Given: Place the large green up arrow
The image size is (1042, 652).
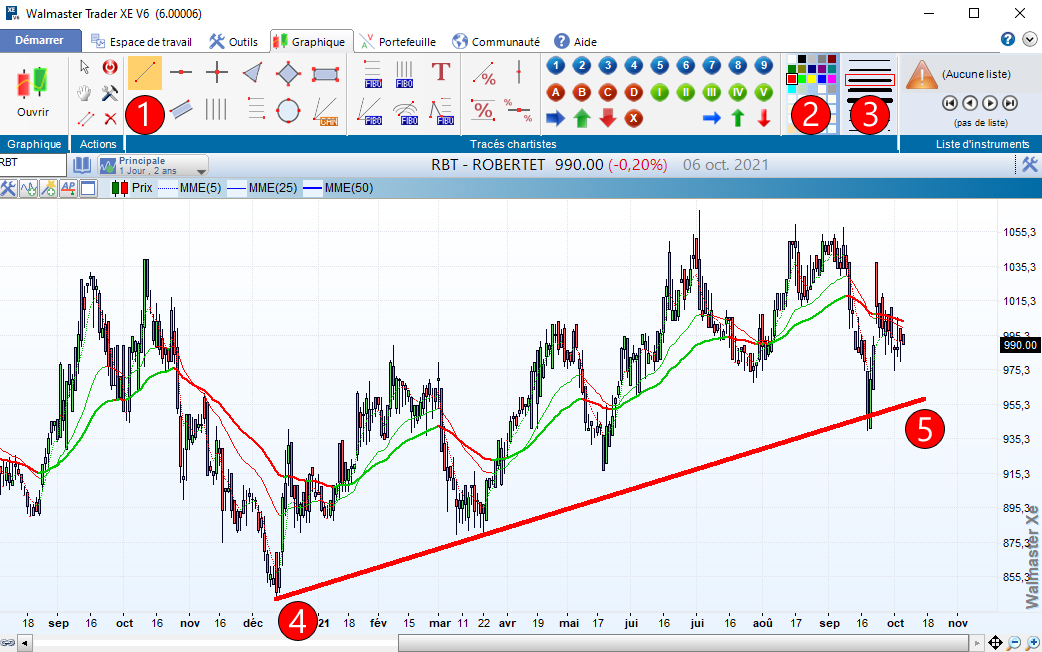Looking at the screenshot, I should (581, 119).
